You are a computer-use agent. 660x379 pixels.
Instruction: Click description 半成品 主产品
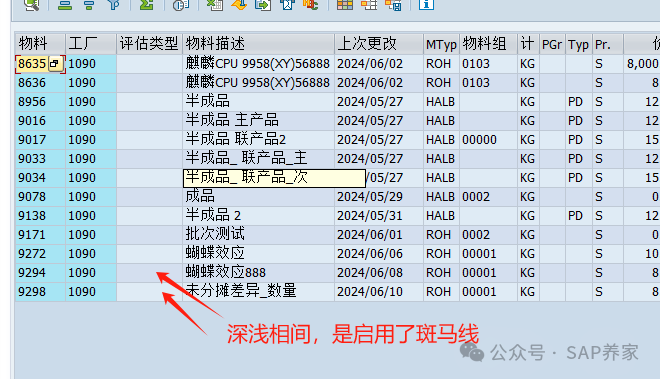232,120
